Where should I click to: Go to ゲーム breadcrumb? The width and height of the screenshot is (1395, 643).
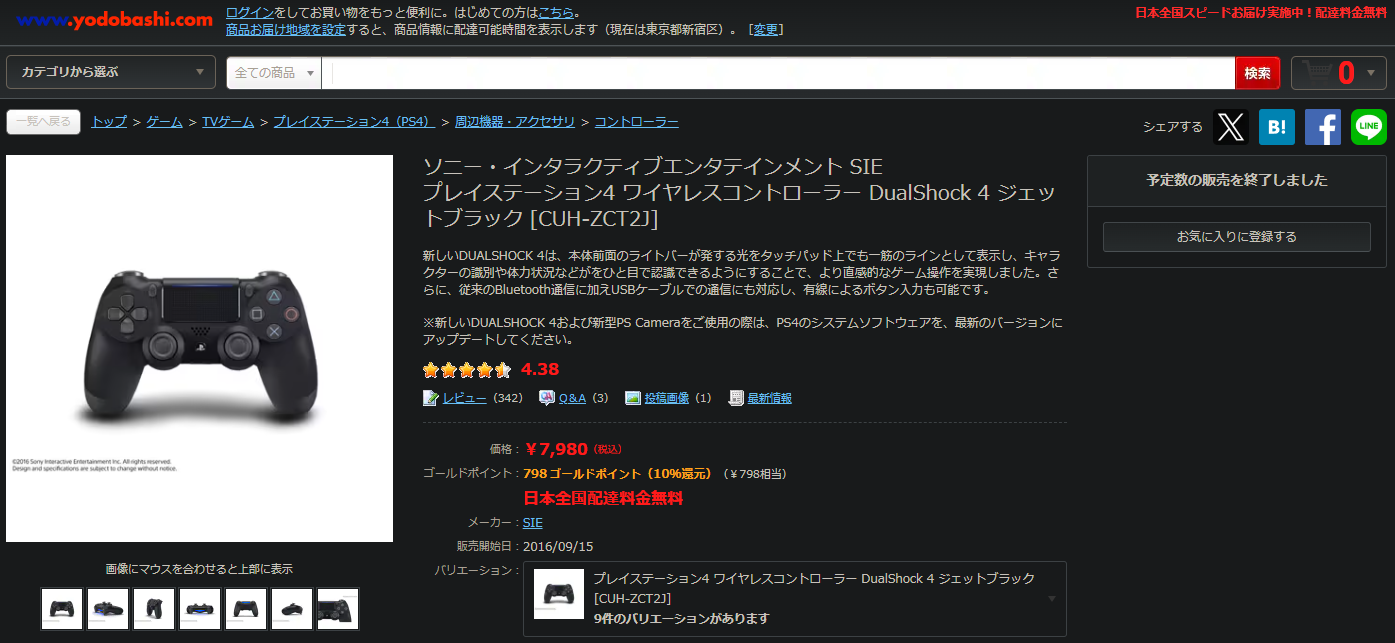coord(164,121)
